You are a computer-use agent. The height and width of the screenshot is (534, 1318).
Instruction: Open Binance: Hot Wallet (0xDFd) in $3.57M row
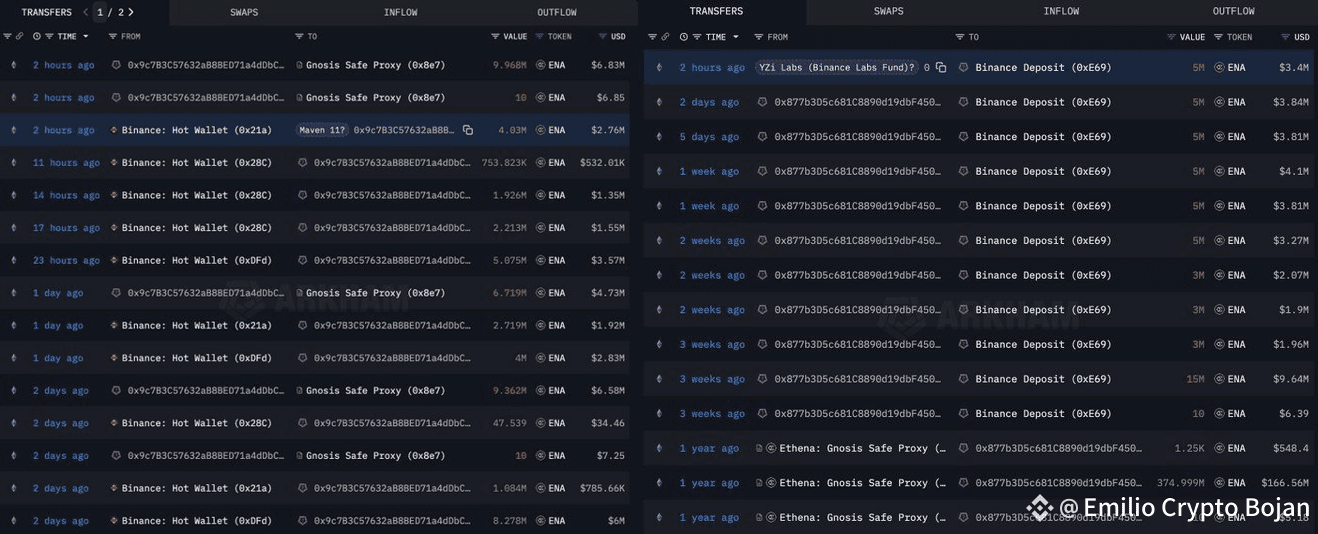pyautogui.click(x=197, y=260)
